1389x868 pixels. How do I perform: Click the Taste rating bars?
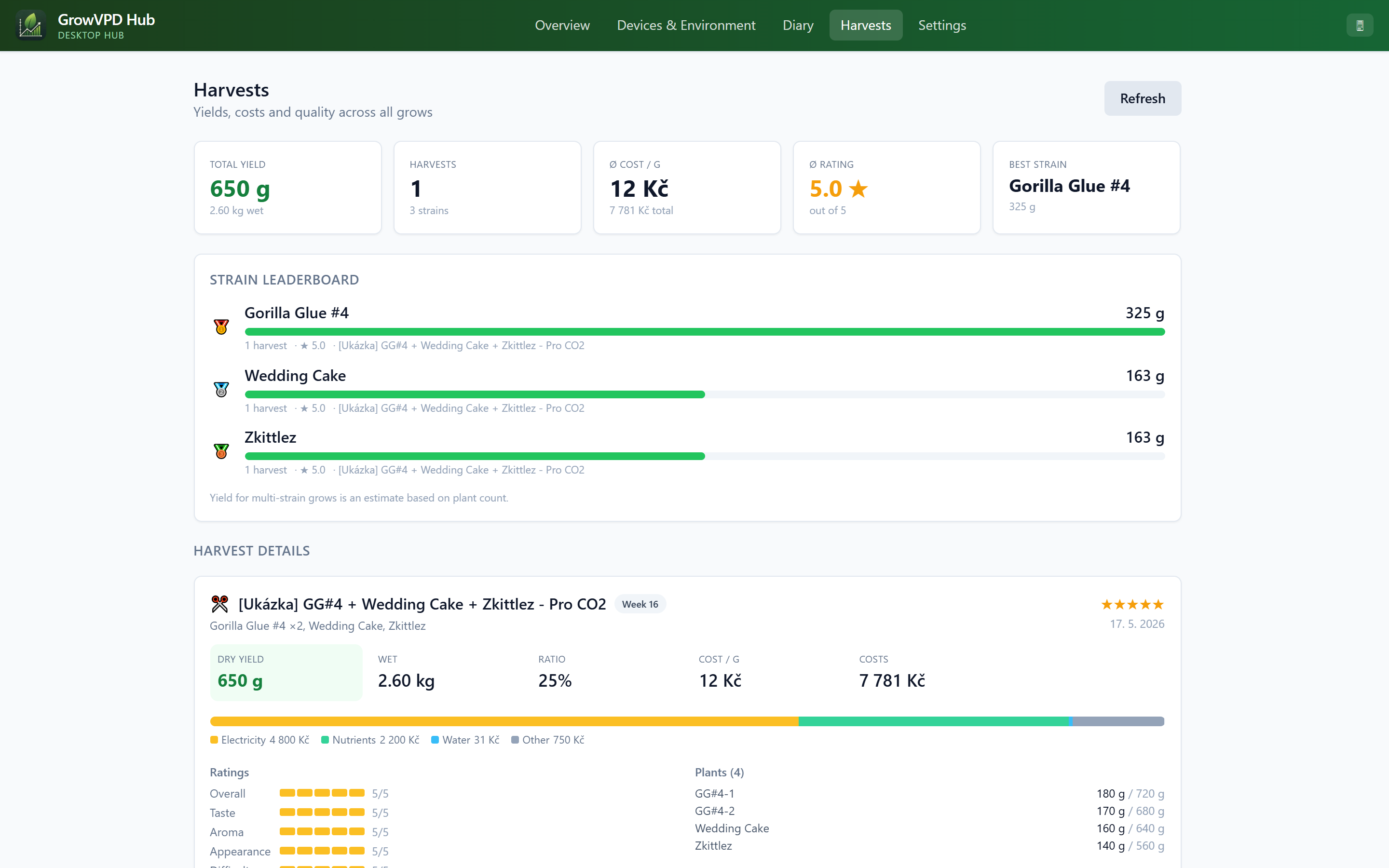point(322,813)
